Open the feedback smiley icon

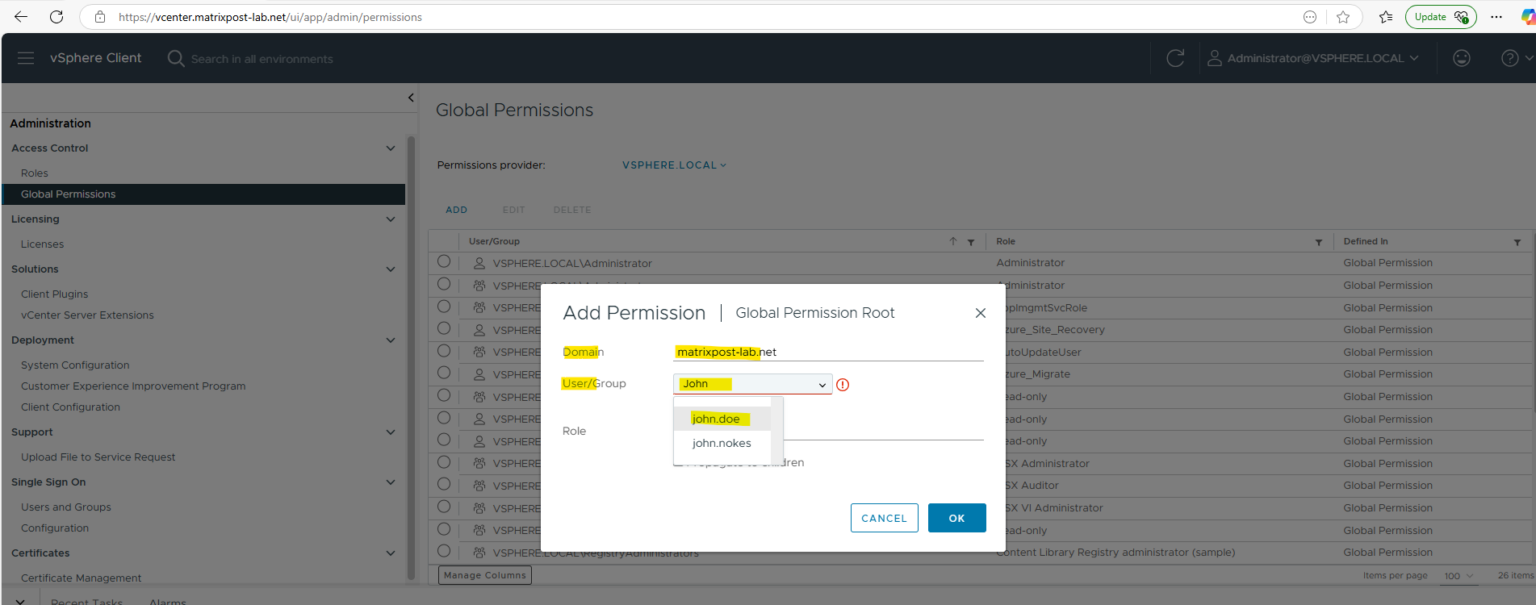1461,57
